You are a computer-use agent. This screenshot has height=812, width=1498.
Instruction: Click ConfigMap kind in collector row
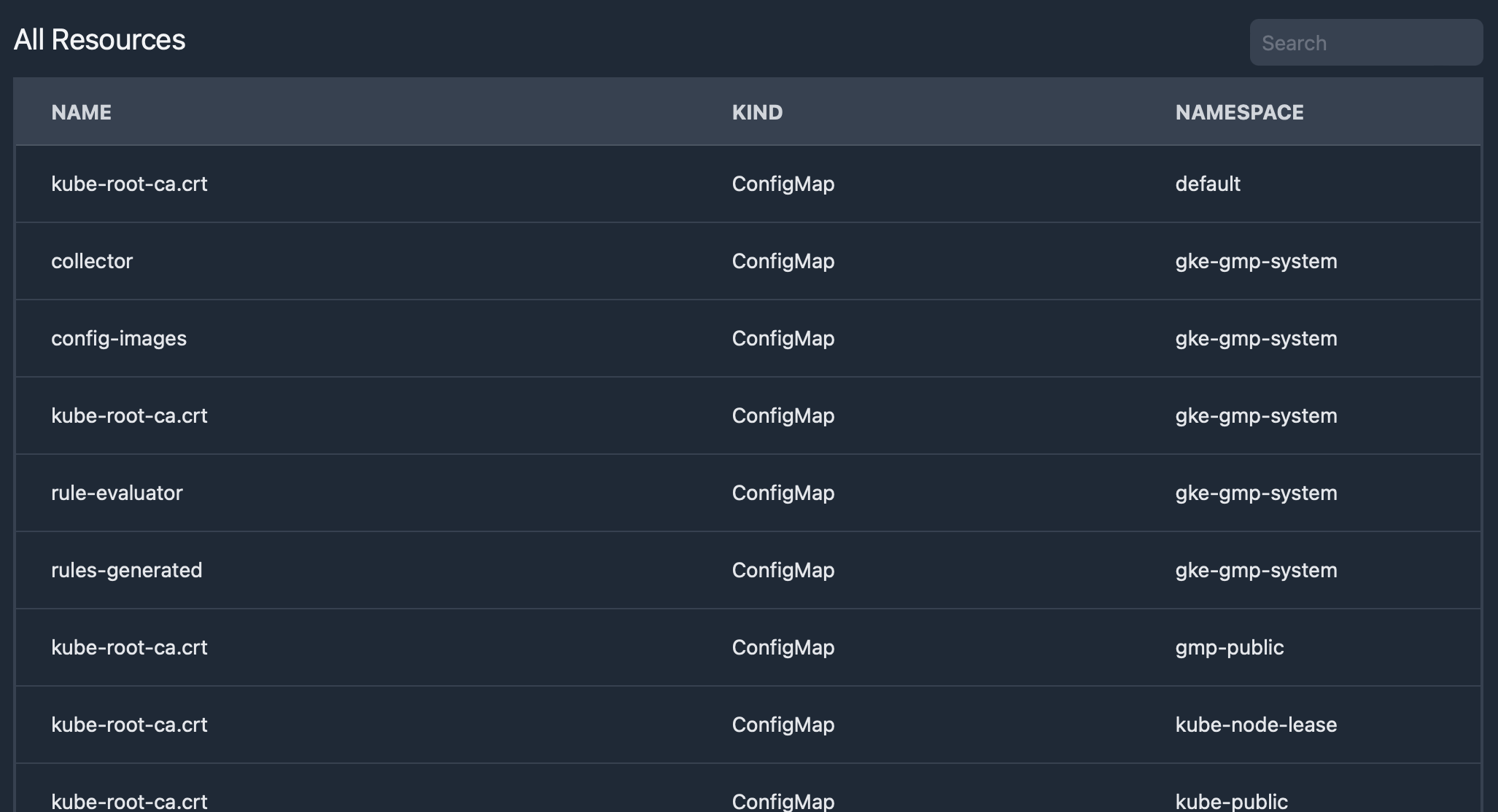[783, 261]
